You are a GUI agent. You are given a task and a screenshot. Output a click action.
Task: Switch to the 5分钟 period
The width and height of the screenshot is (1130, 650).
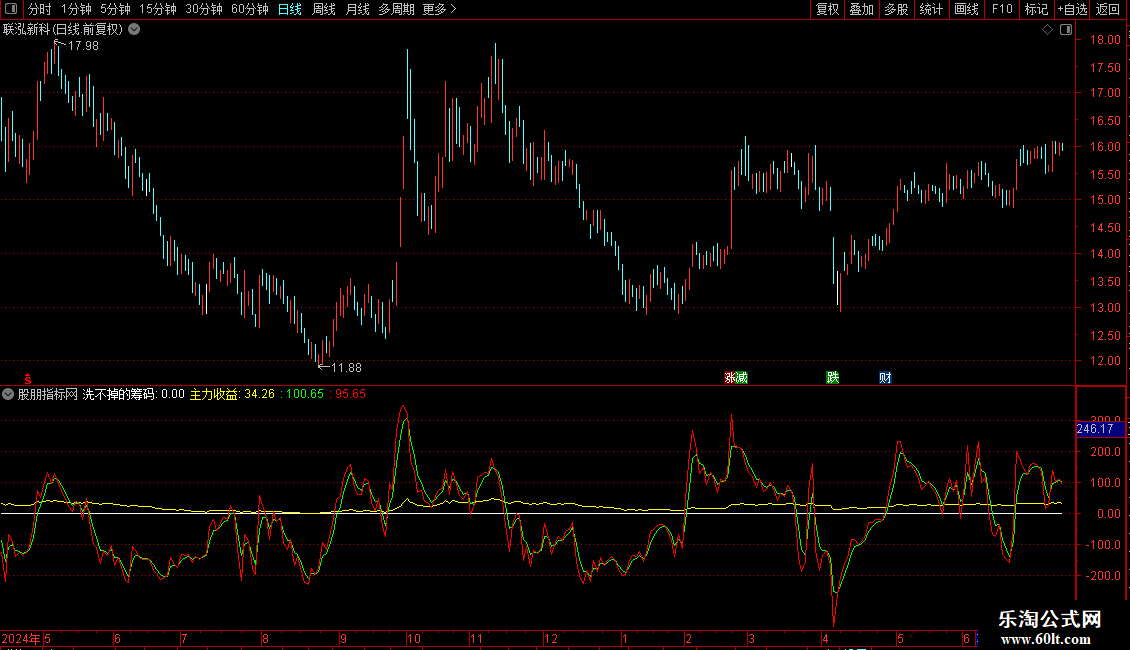click(115, 9)
